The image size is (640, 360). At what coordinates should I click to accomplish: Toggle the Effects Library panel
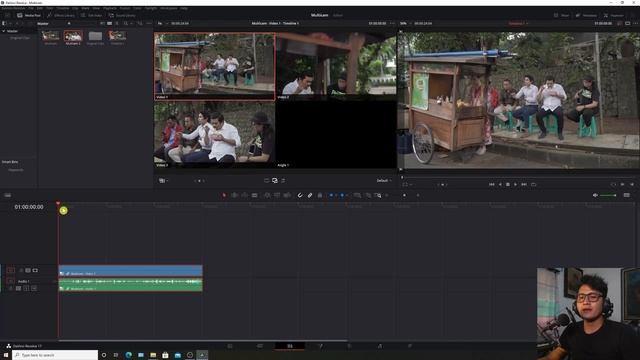(61, 15)
